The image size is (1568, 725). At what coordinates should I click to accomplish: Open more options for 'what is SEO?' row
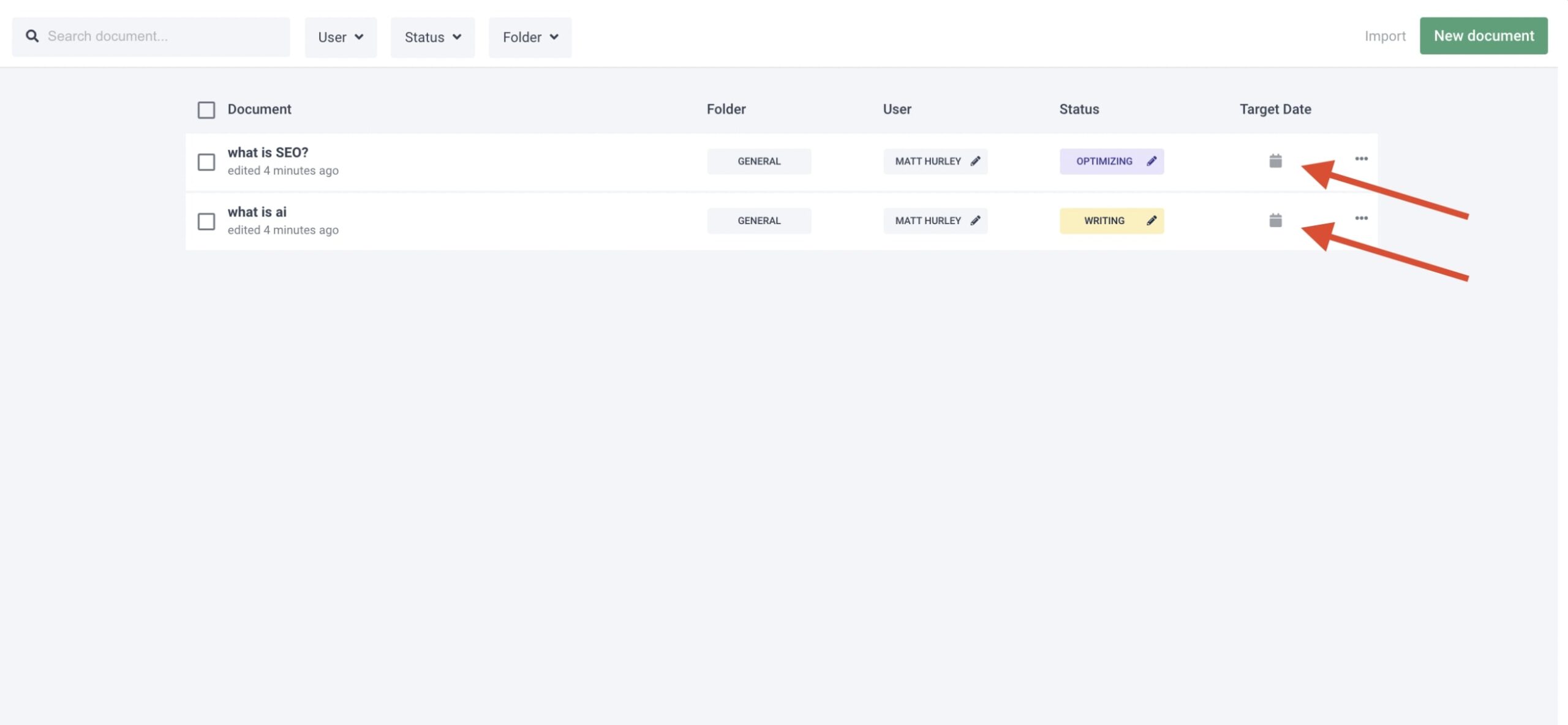(1361, 159)
